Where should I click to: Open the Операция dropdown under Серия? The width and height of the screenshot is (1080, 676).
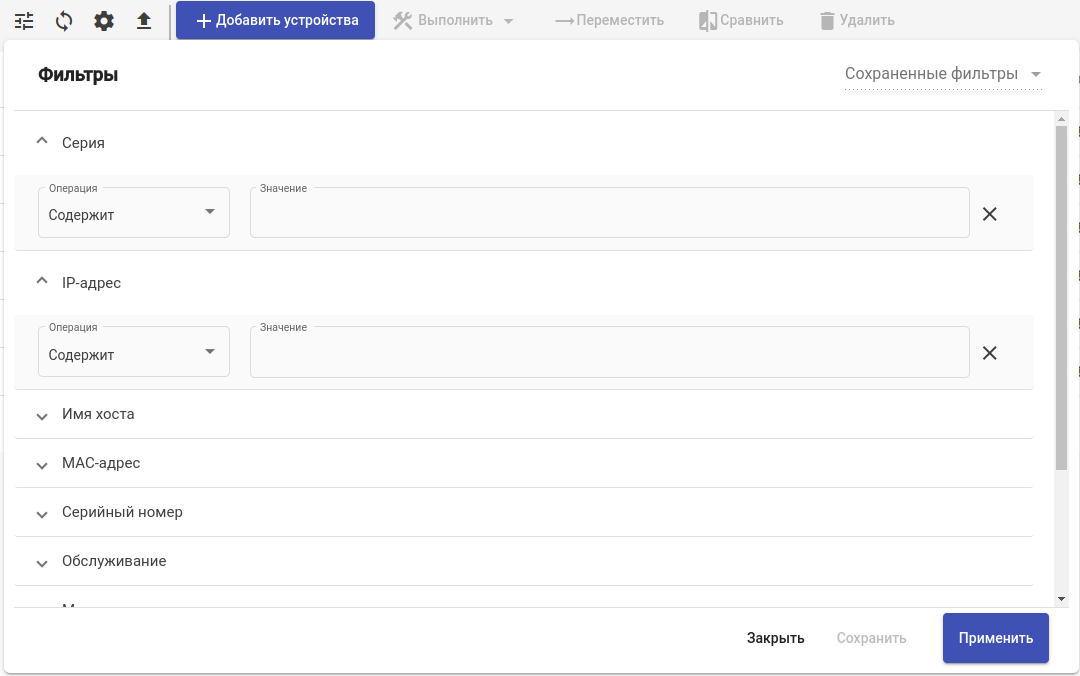tap(134, 213)
